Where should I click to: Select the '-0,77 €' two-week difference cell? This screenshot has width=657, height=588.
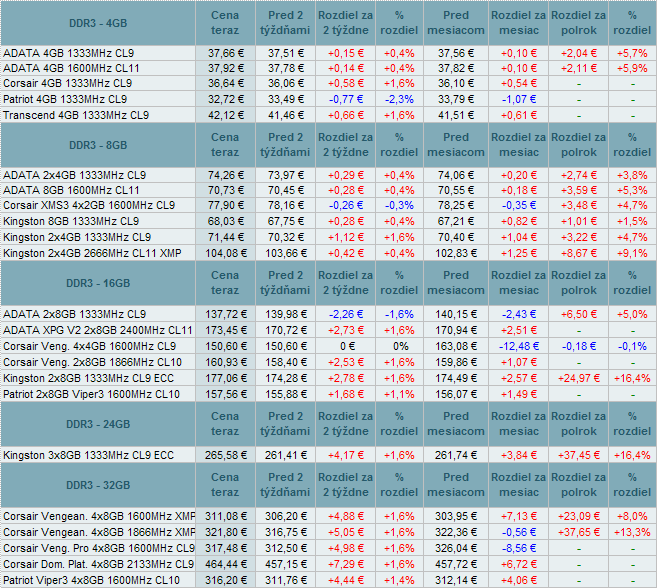pos(346,99)
